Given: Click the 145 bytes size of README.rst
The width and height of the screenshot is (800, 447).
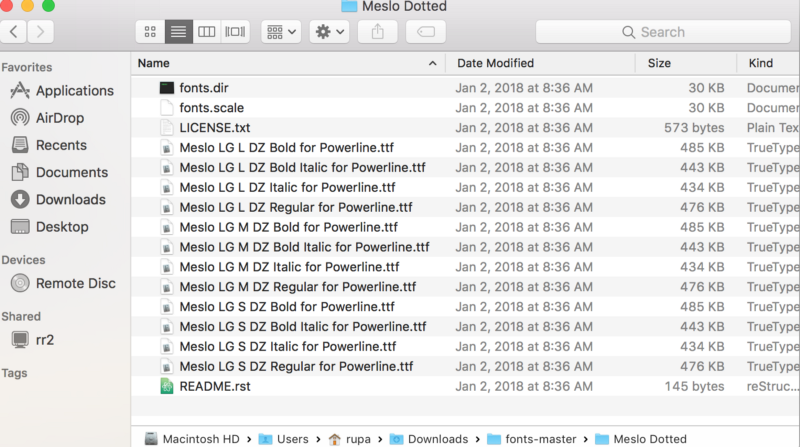Looking at the screenshot, I should 694,386.
